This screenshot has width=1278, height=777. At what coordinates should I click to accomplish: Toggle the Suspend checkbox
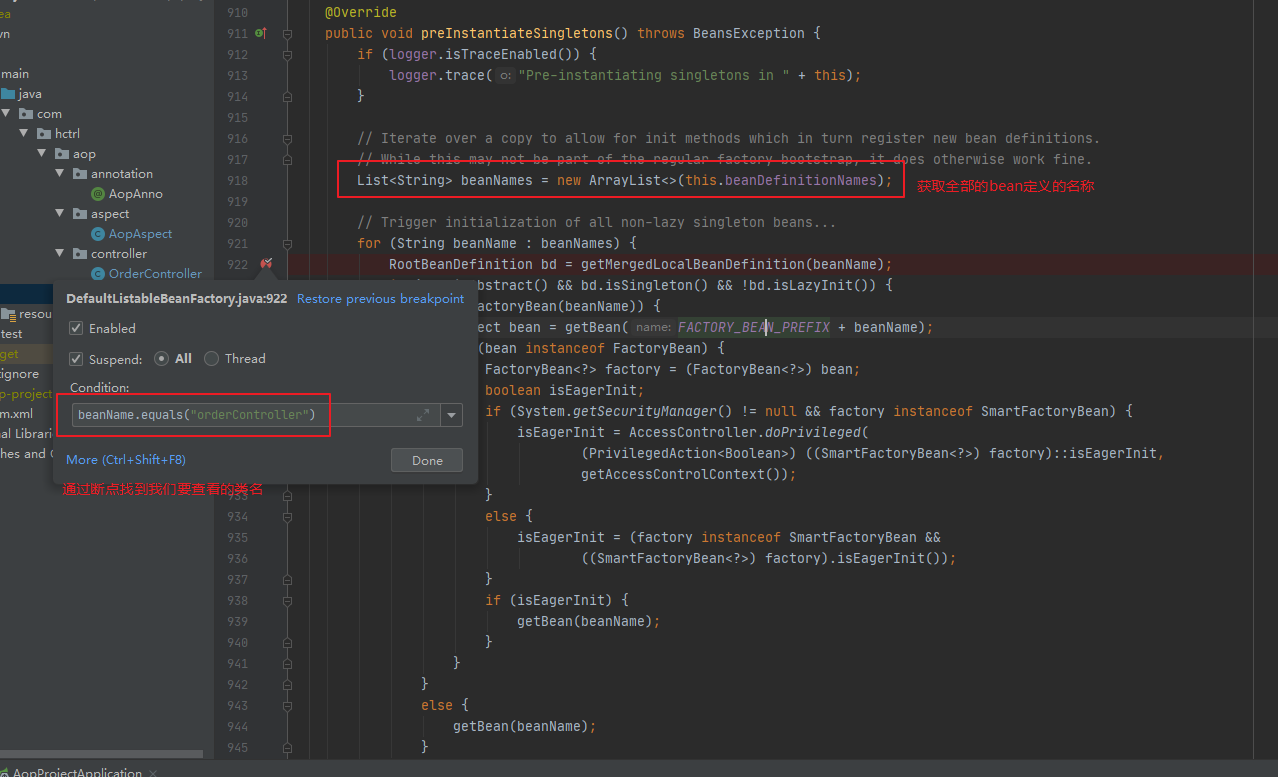tap(76, 358)
